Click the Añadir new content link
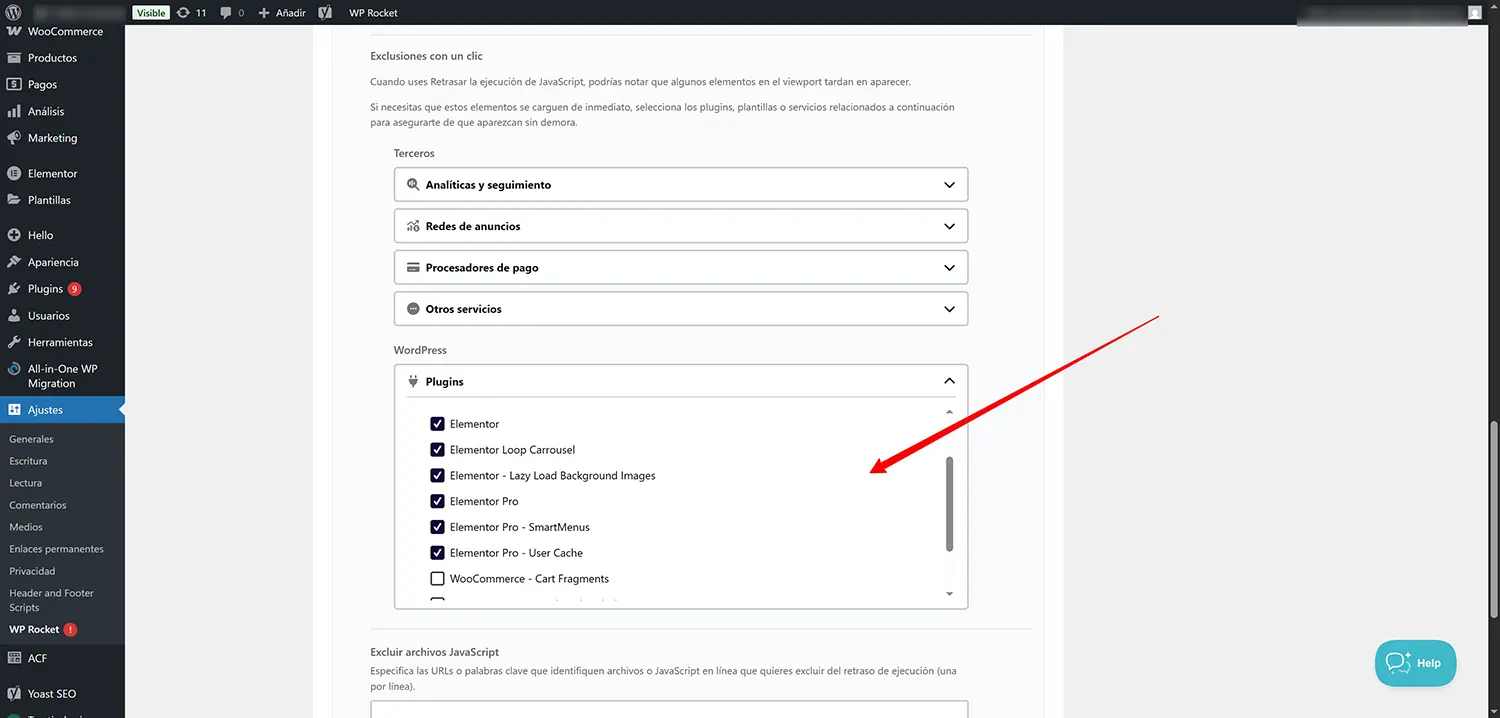The height and width of the screenshot is (718, 1500). coord(282,12)
